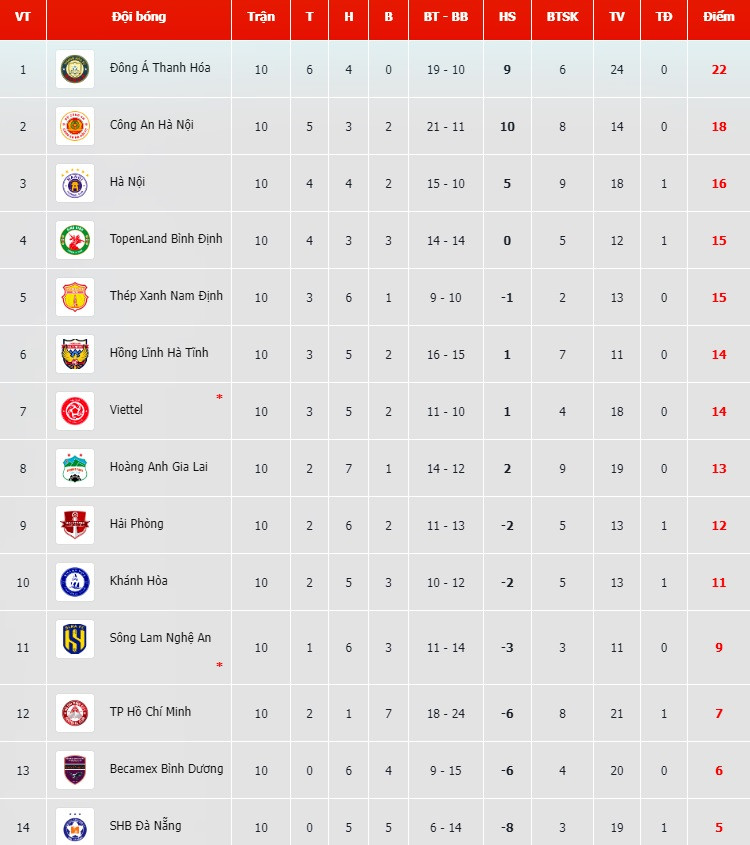Click the Hải Phòng club logo

pos(75,525)
